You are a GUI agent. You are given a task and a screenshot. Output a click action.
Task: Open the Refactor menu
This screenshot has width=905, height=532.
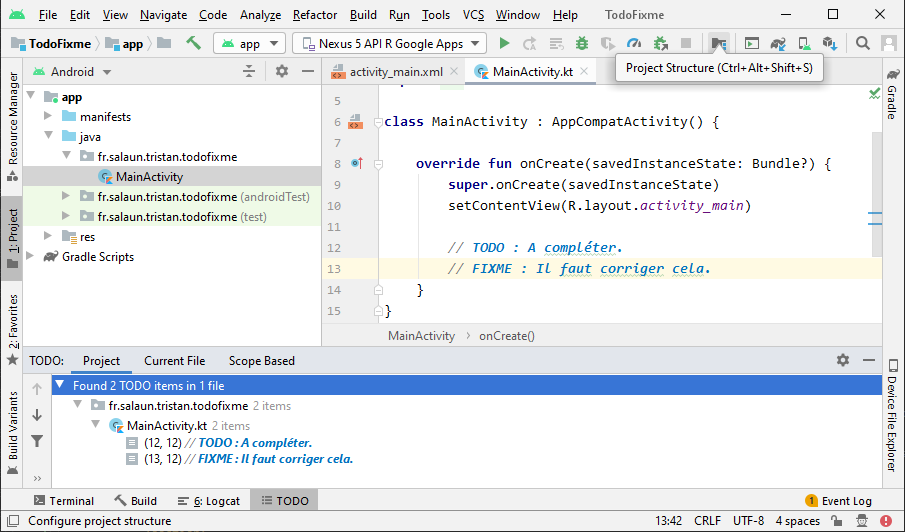click(314, 15)
